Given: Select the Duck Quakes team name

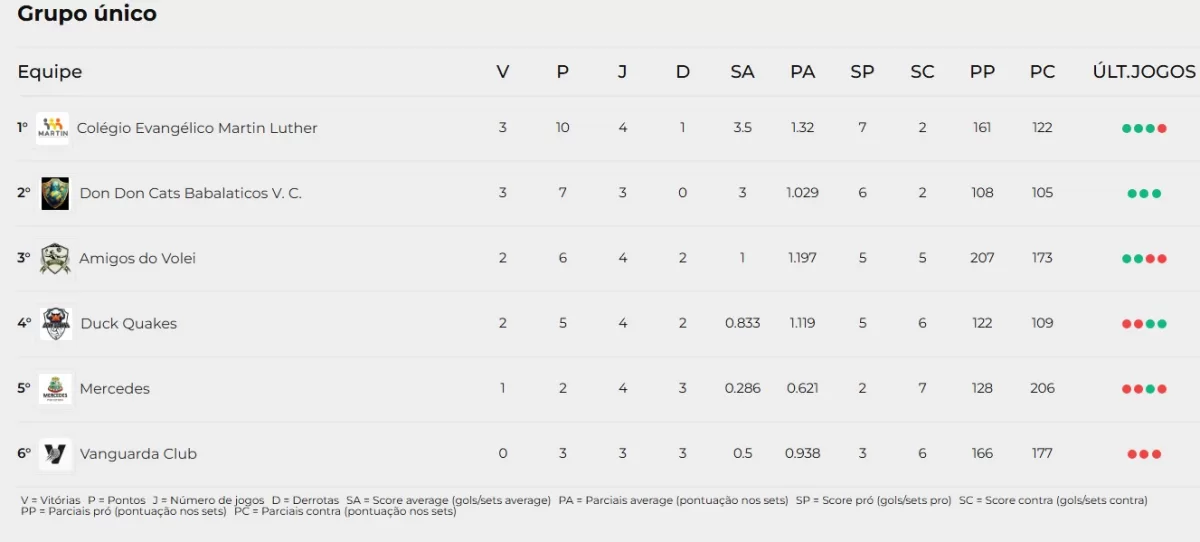Looking at the screenshot, I should [128, 323].
